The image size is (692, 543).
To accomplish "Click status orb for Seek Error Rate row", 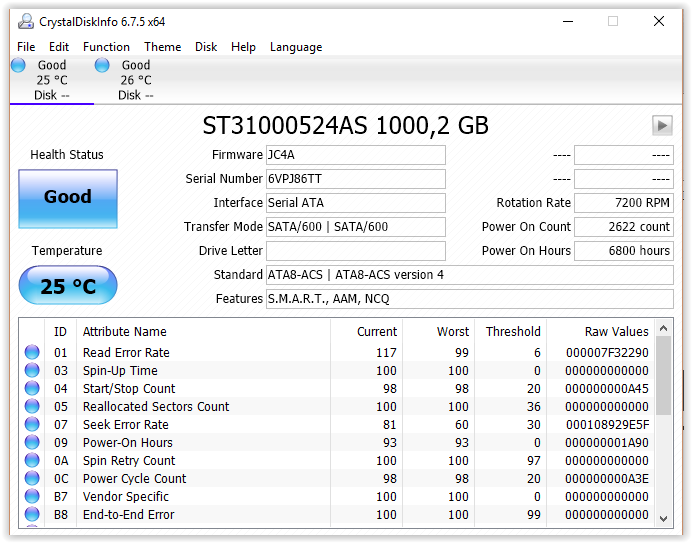I will pyautogui.click(x=32, y=424).
